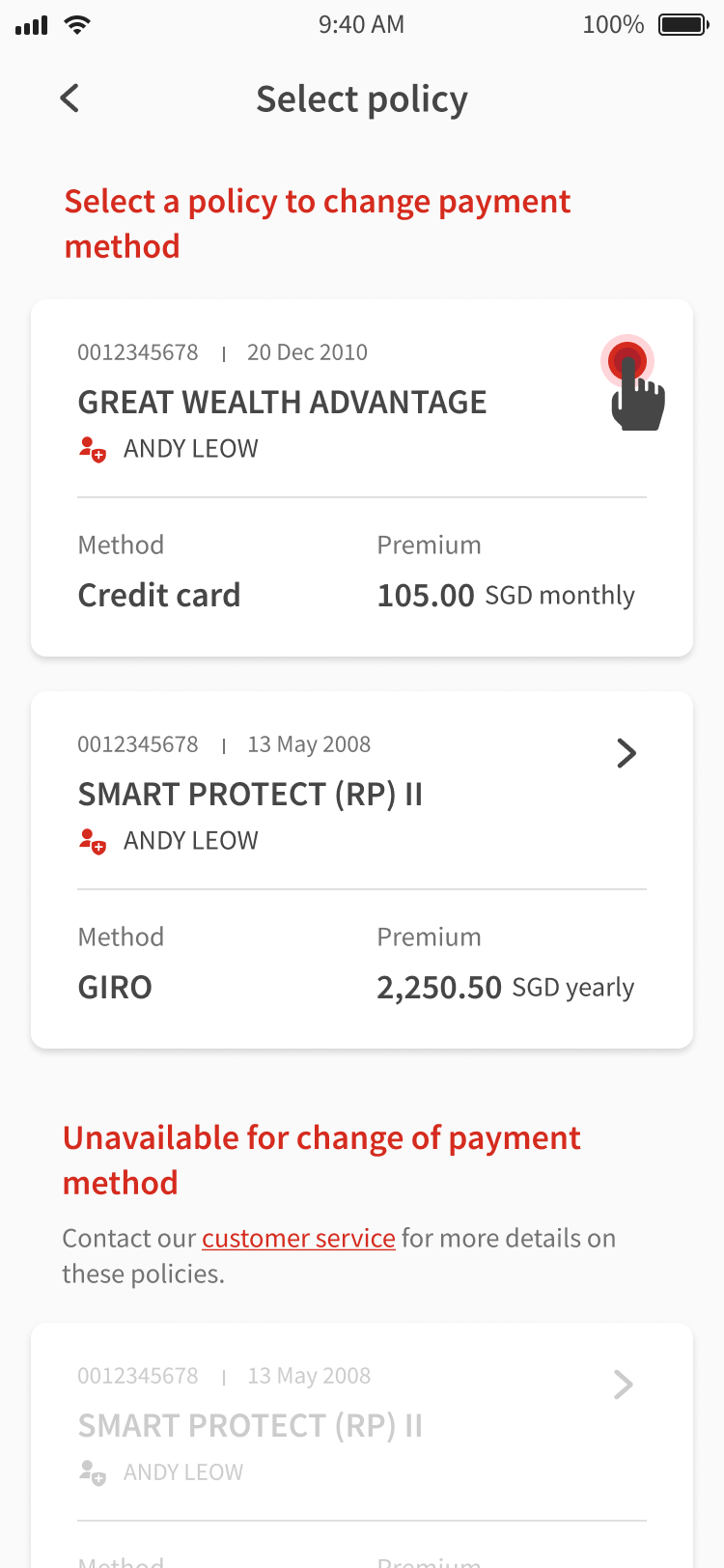Tap the 20 Dec 2010 policy date
724x1568 pixels.
click(307, 352)
